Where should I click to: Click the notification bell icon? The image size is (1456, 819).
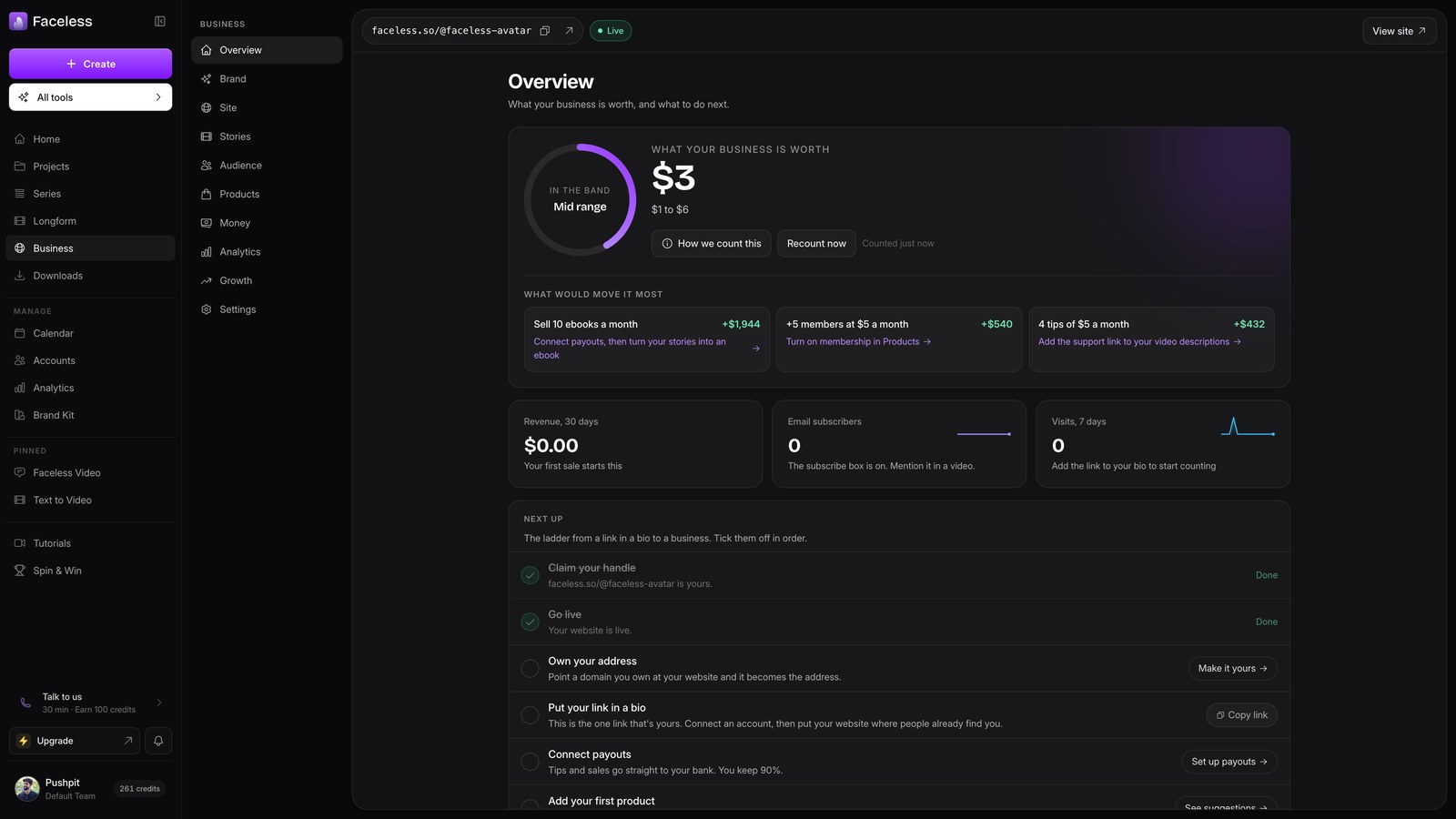point(158,741)
